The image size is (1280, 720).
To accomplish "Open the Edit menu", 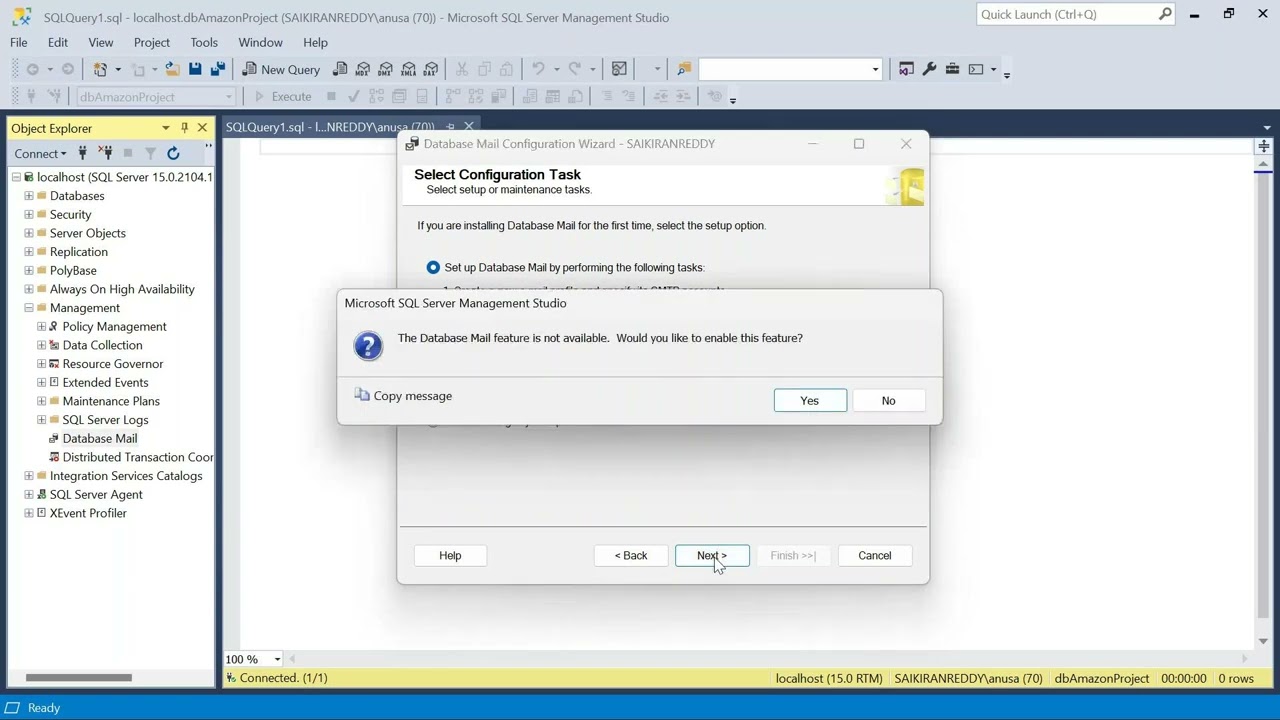I will [x=58, y=42].
